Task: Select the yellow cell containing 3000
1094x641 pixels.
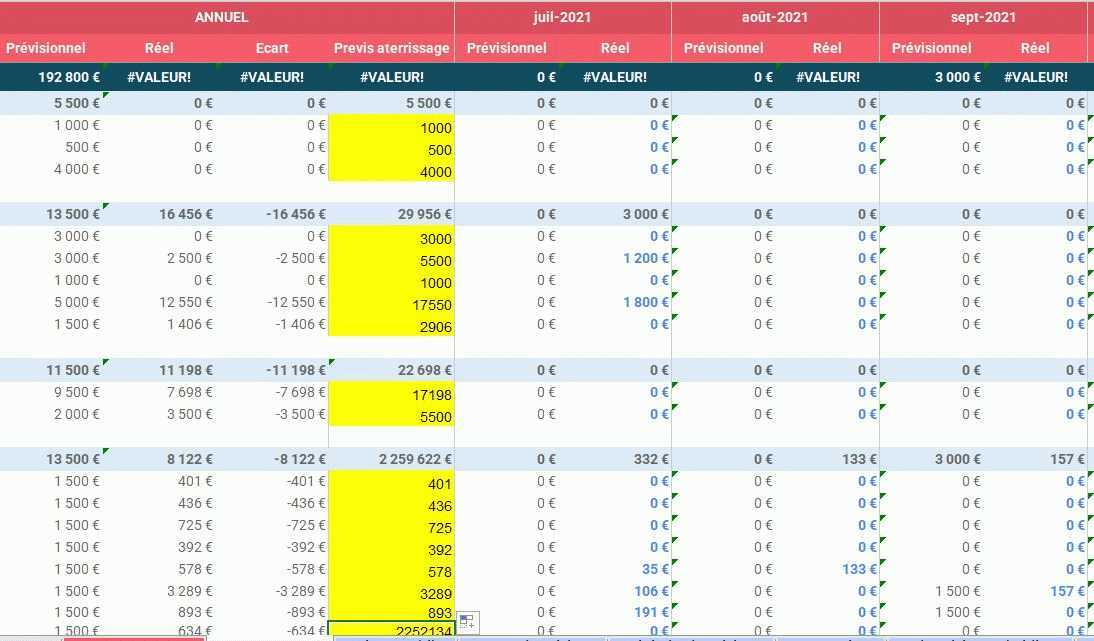Action: (x=391, y=238)
